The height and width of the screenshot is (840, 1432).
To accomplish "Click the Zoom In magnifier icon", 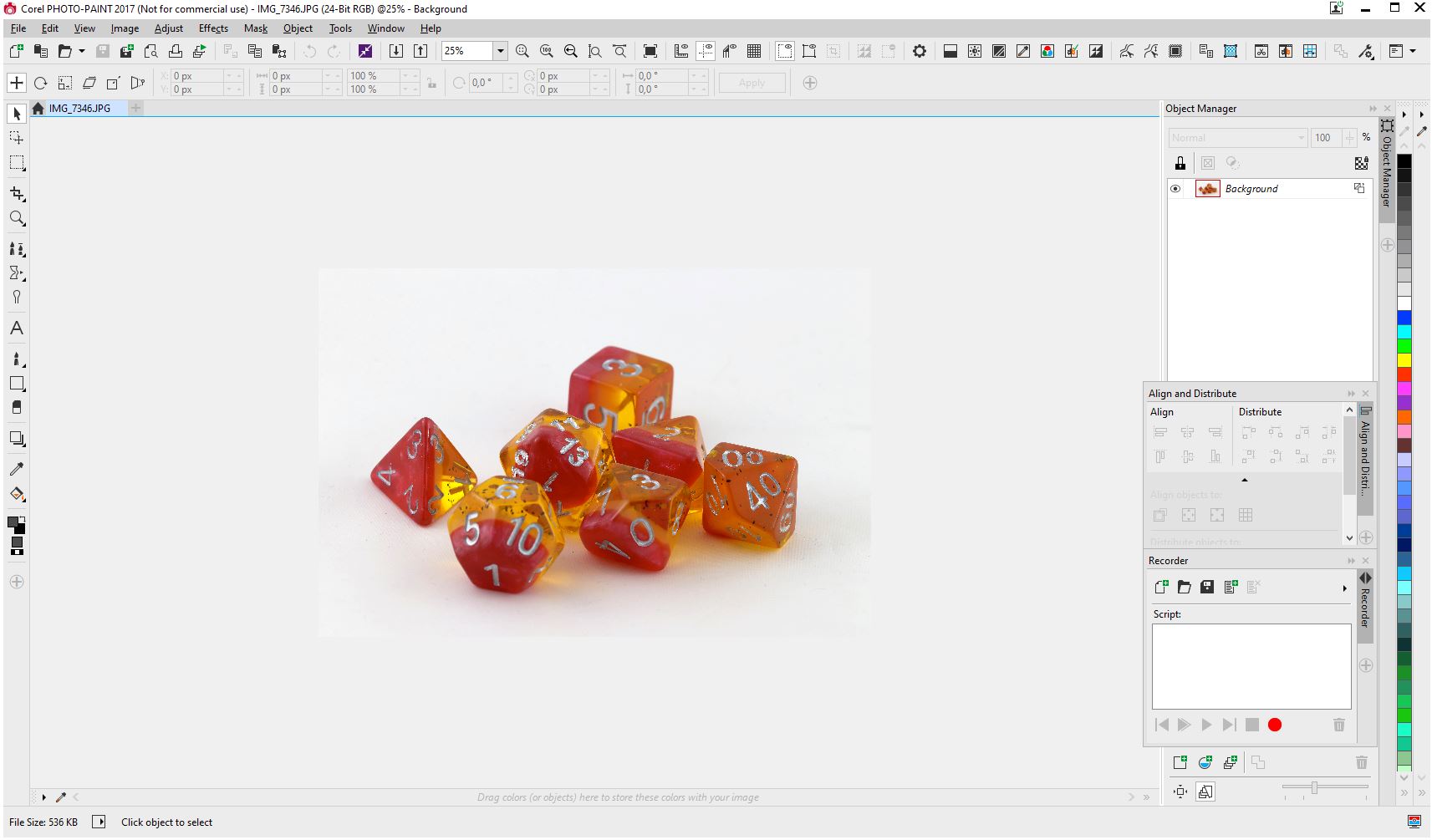I will tap(522, 51).
